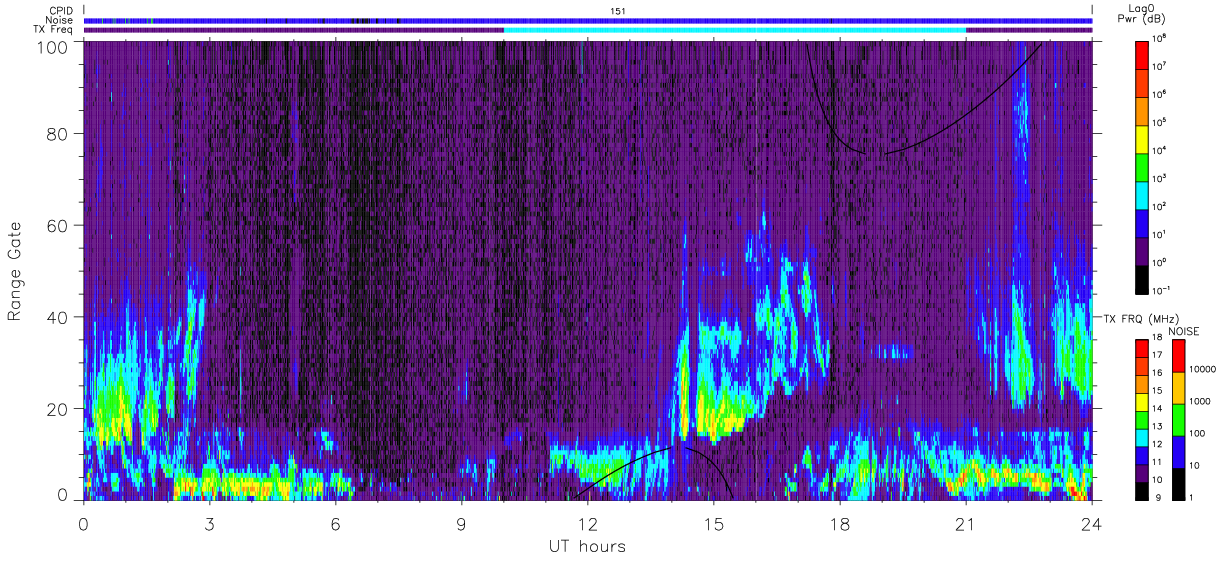Click the Range Gate tick label 100
1228x567 pixels.
(x=51, y=47)
